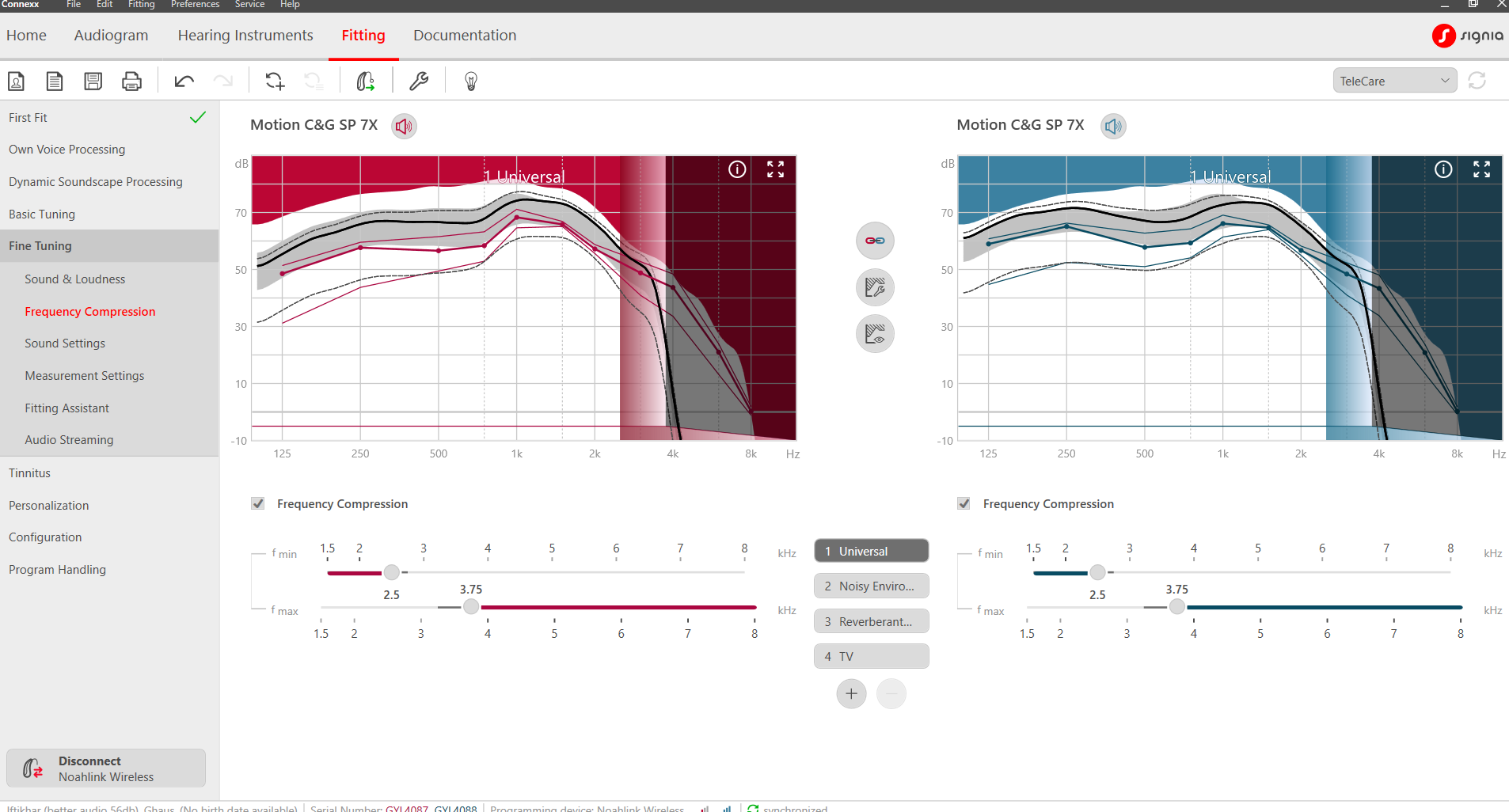Open the wrench tools icon
1509x812 pixels.
(419, 81)
